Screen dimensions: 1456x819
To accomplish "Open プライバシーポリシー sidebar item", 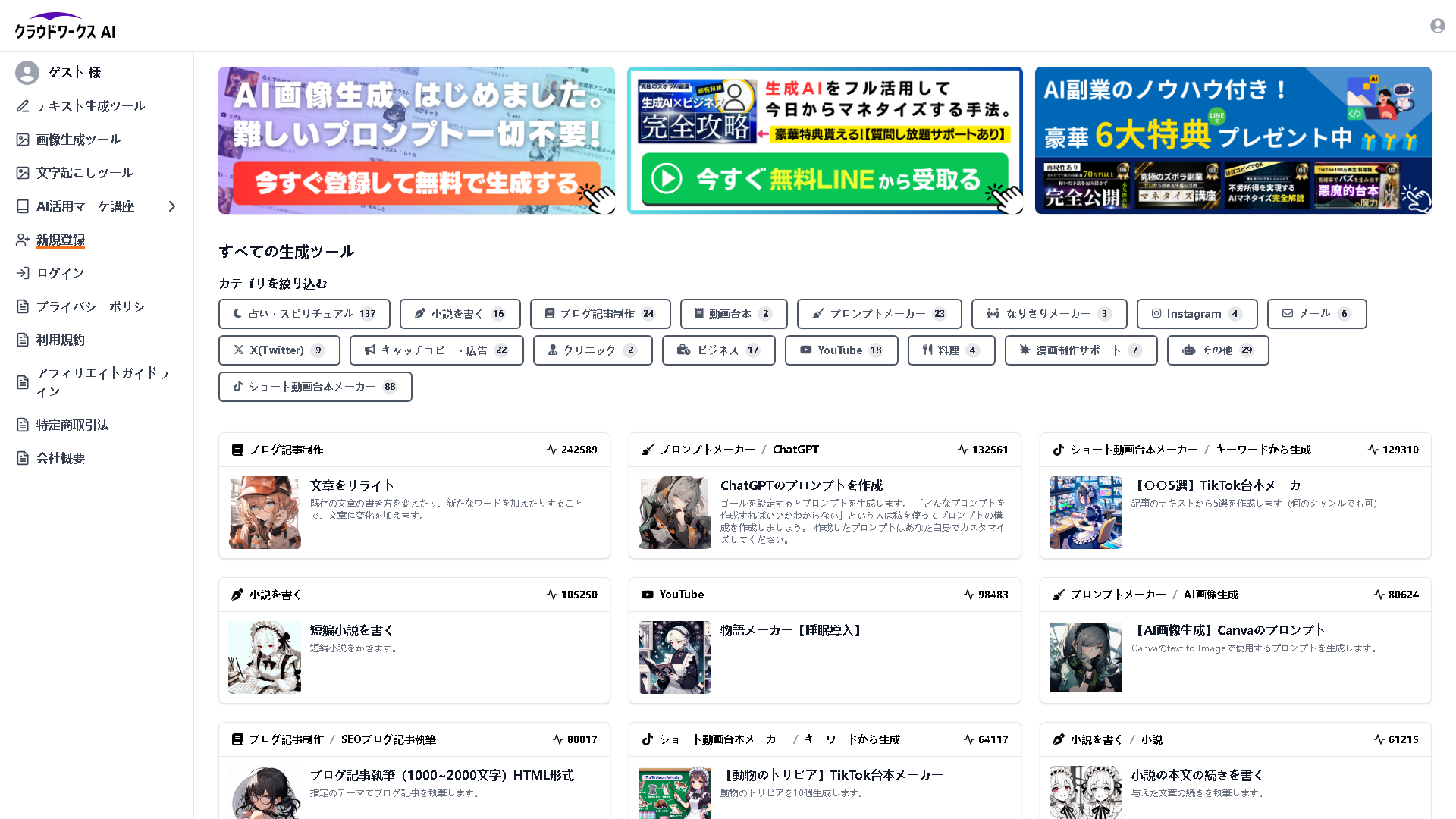I will 96,306.
